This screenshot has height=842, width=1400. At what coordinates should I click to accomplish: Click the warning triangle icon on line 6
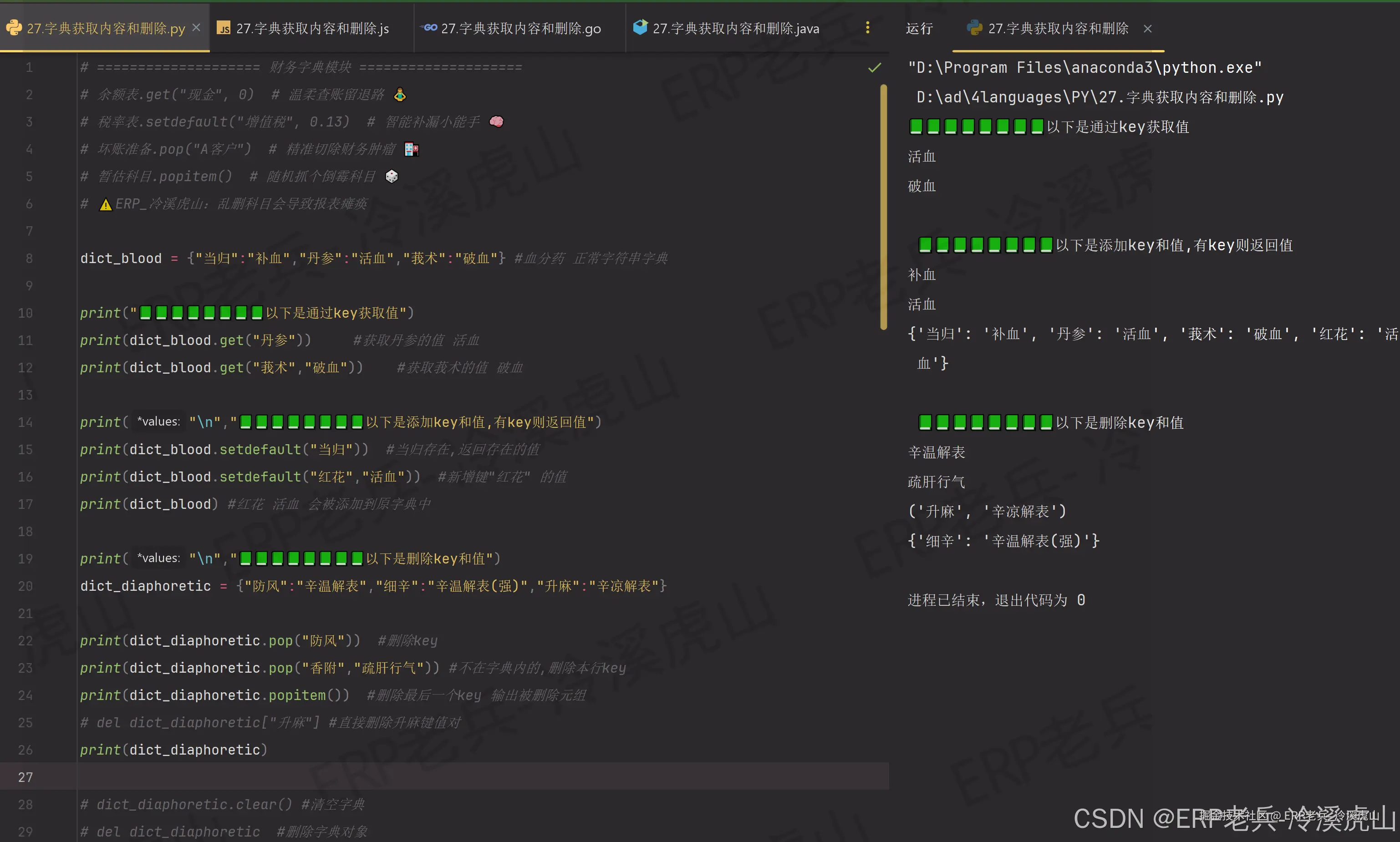point(106,204)
